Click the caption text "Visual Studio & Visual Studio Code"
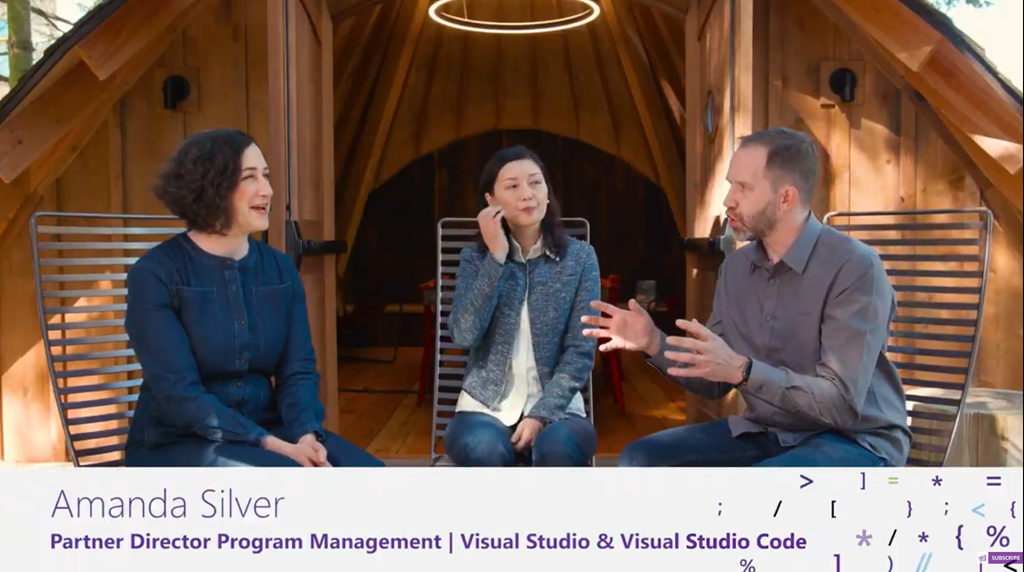Screen dimensions: 1024x572 633,541
